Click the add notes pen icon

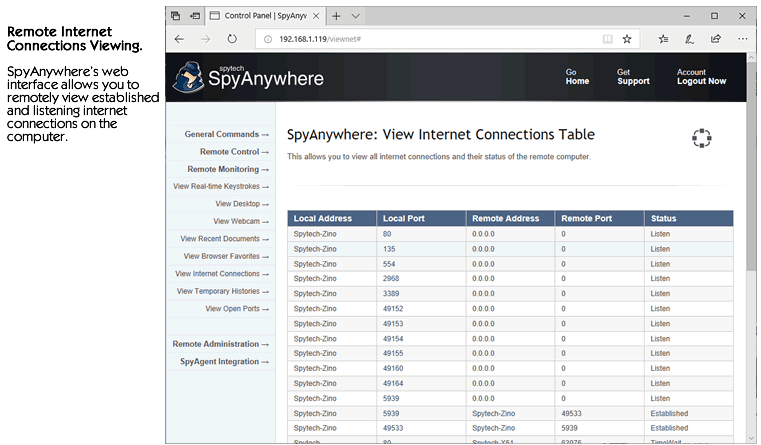tap(689, 39)
